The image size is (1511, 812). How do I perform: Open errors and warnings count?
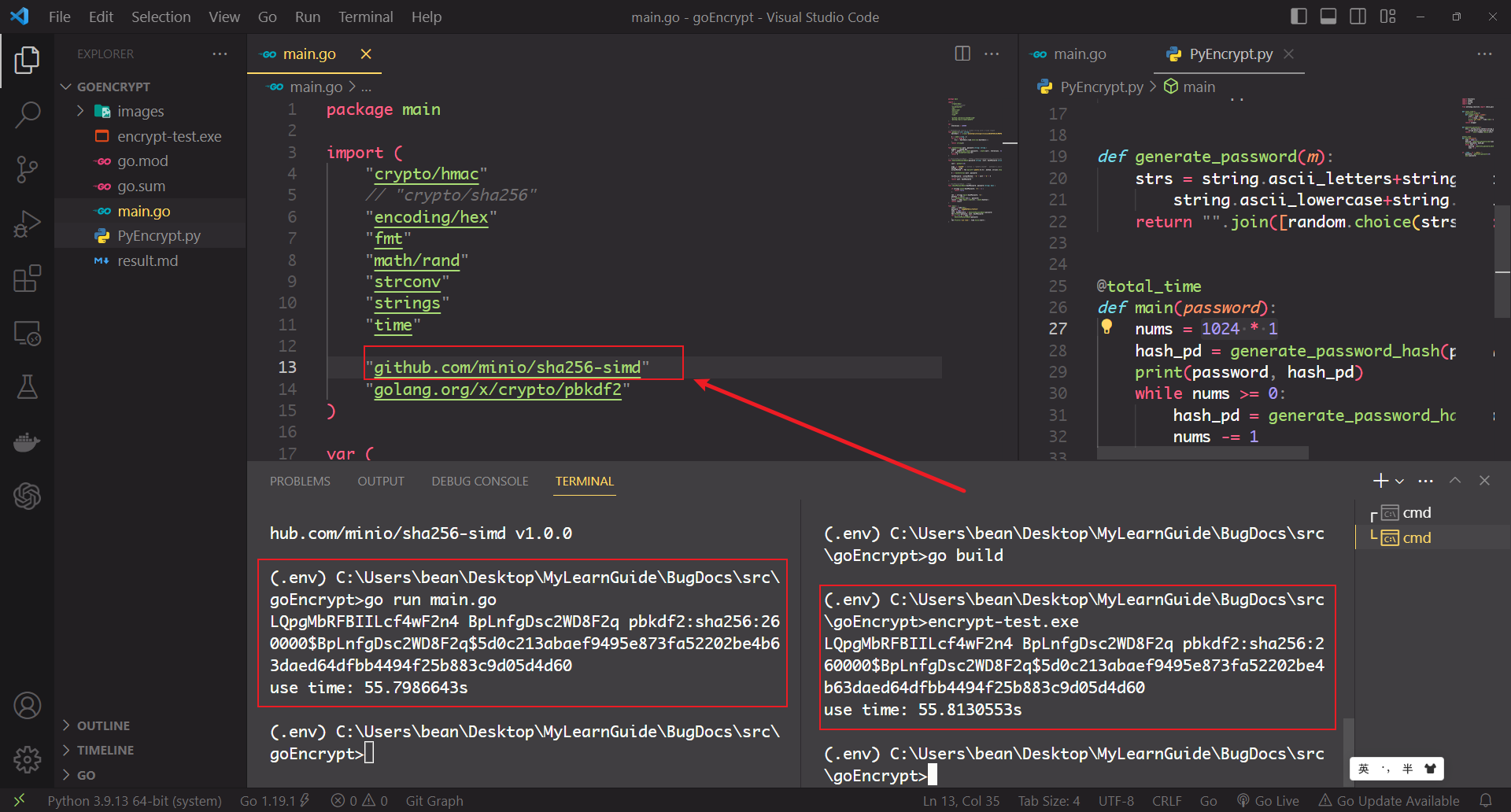point(360,800)
